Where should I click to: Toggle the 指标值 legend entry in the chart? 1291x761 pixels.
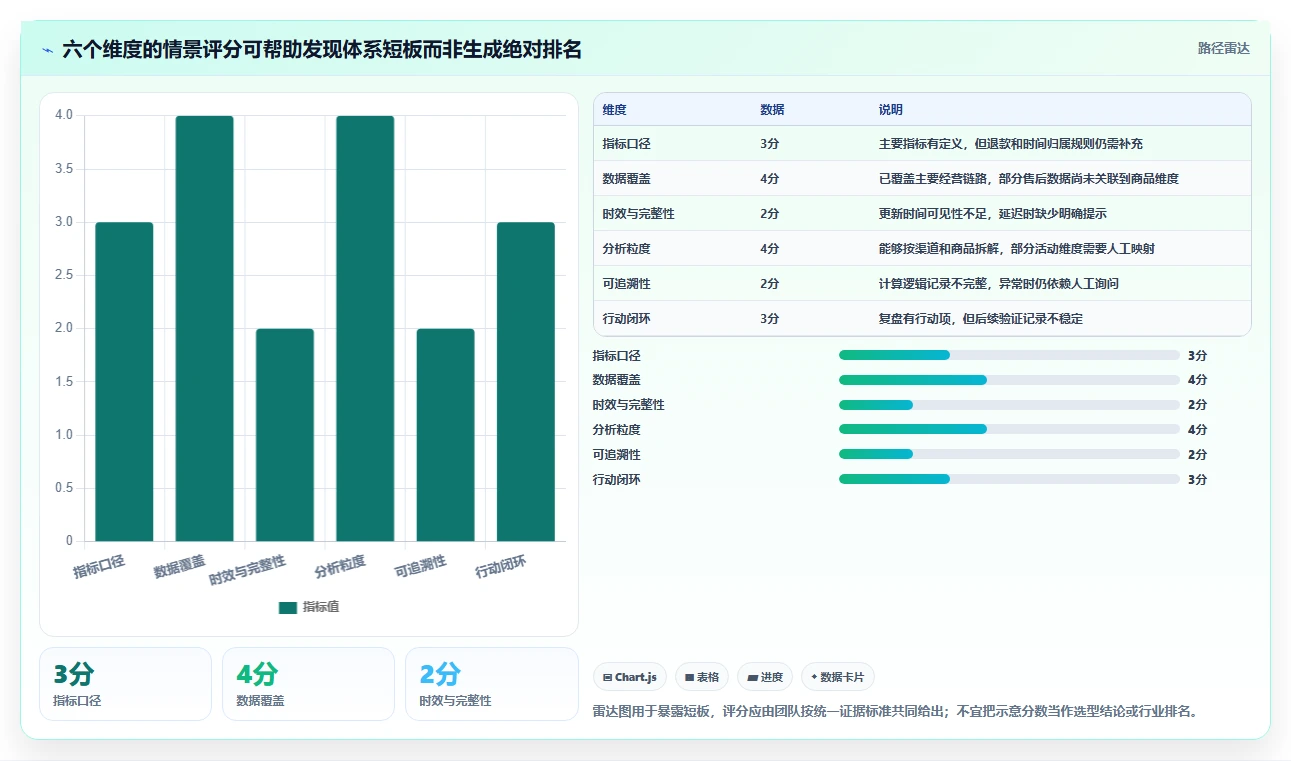309,607
